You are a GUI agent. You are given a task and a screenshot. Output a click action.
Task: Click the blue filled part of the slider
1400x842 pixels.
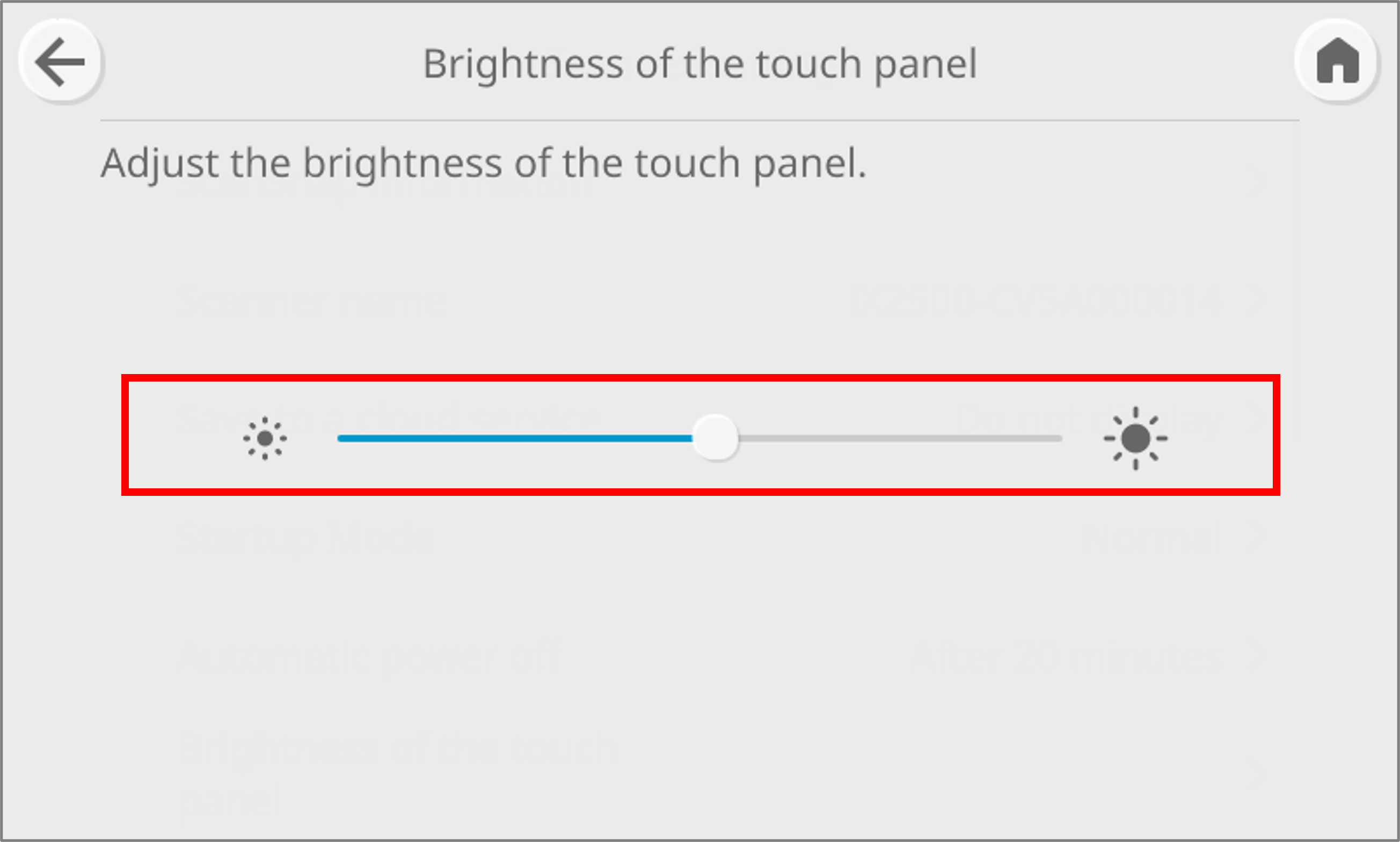(x=511, y=438)
